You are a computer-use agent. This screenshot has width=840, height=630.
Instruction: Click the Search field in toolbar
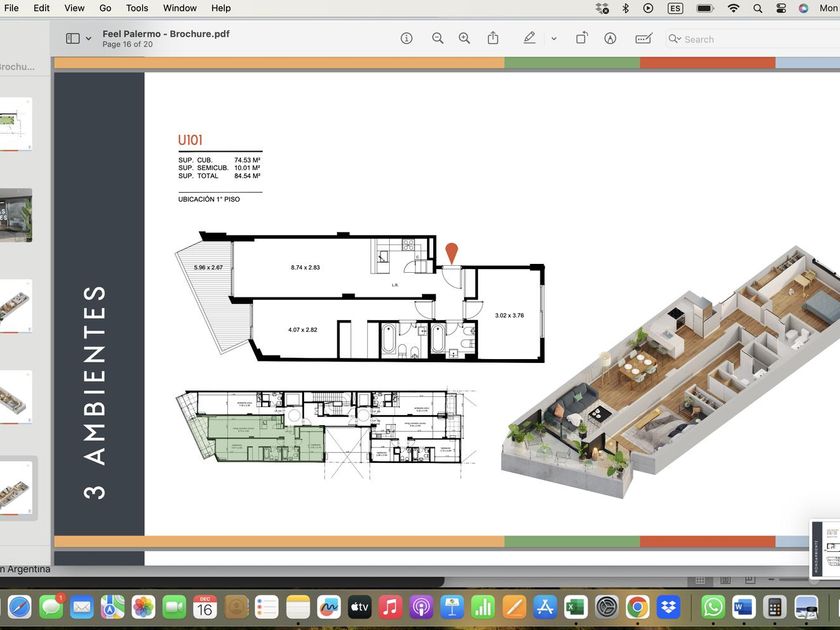pyautogui.click(x=750, y=39)
